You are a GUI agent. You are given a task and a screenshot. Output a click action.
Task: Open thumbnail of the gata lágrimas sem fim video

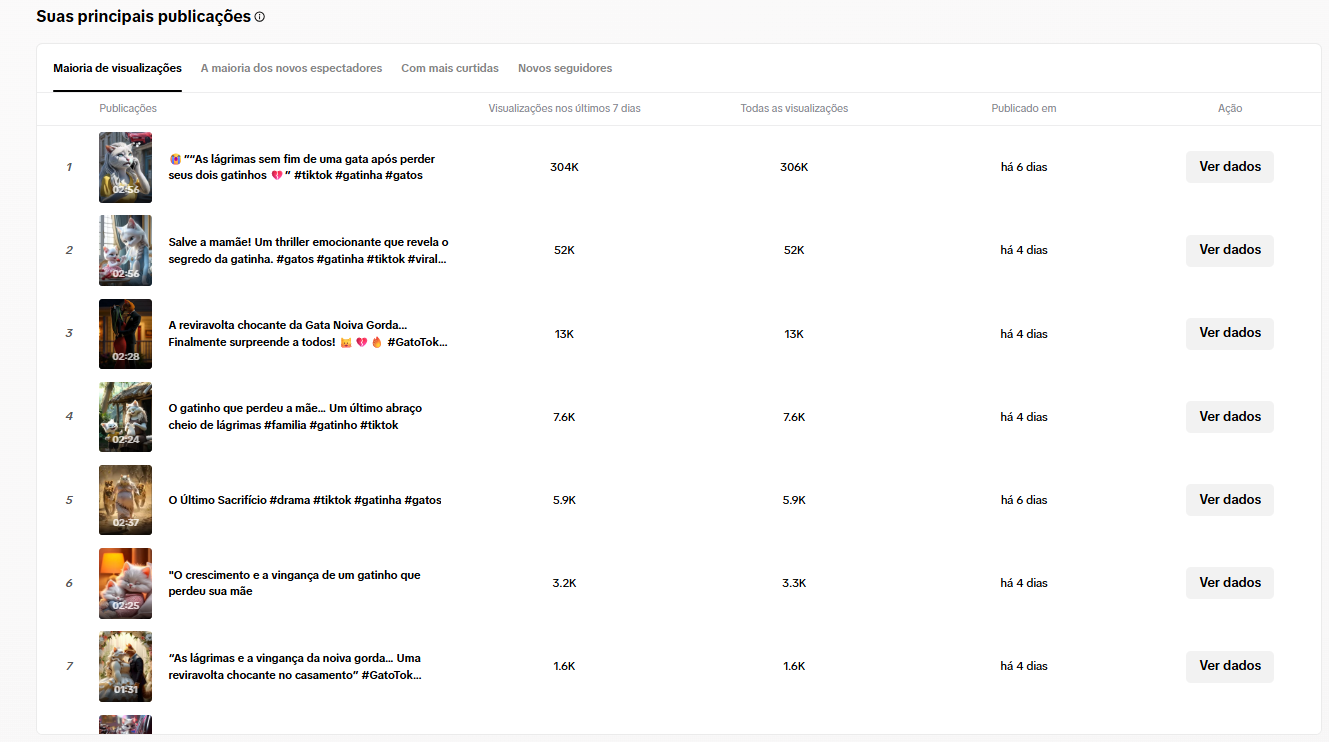coord(126,167)
